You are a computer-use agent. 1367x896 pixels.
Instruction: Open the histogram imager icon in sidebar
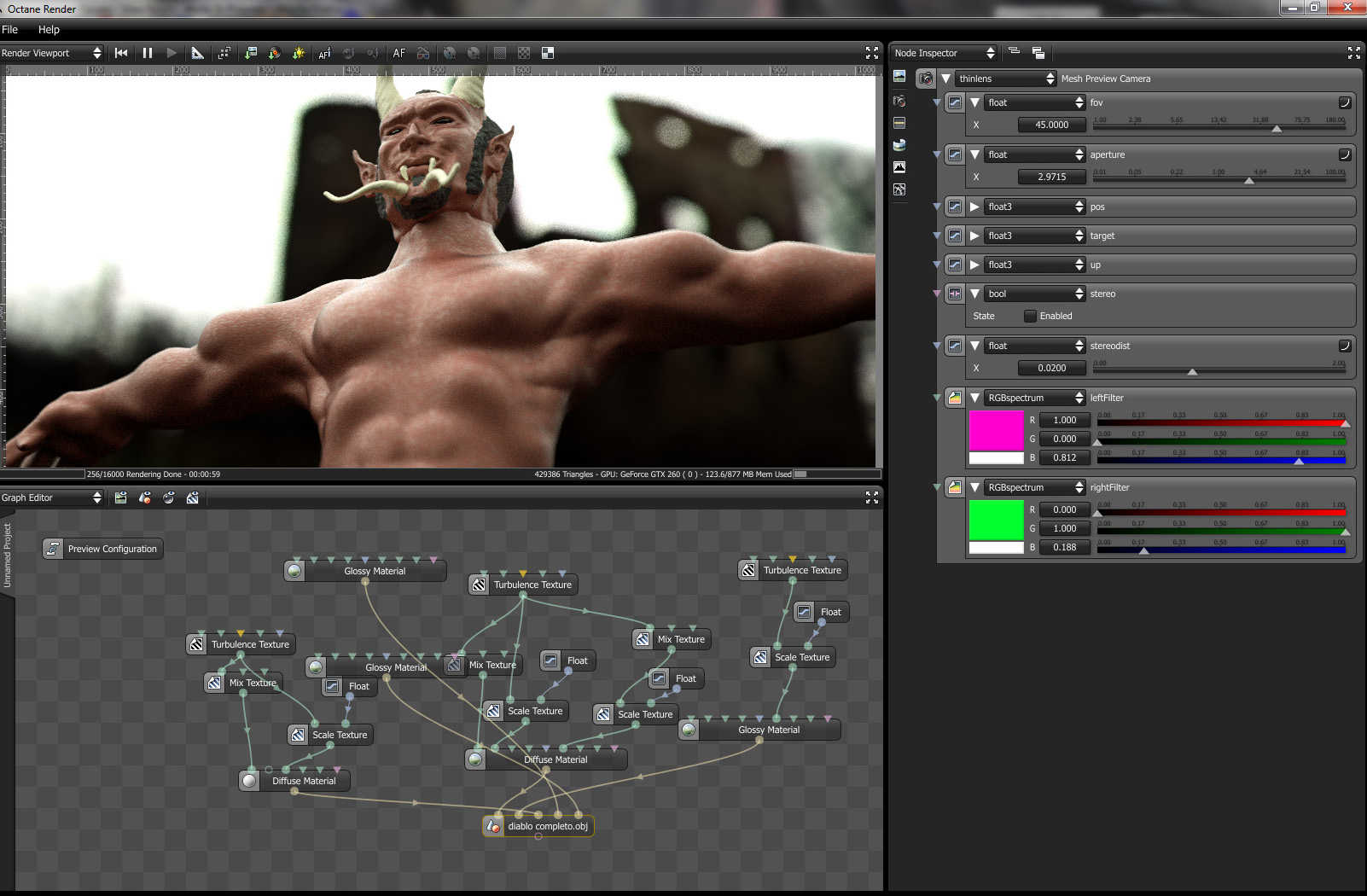pos(899,167)
